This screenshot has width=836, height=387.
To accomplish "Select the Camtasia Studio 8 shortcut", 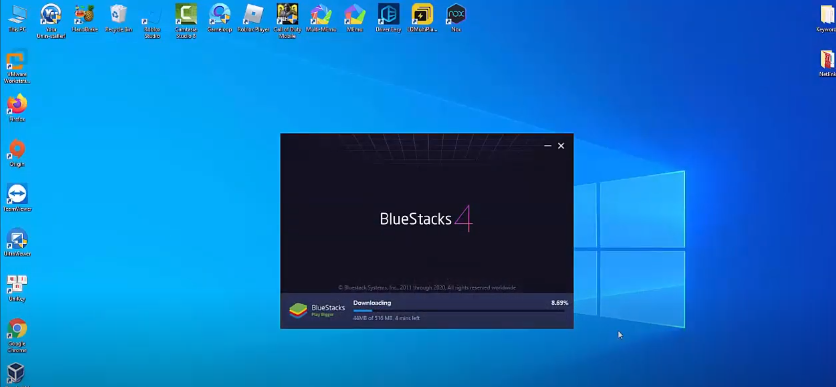I will point(186,20).
